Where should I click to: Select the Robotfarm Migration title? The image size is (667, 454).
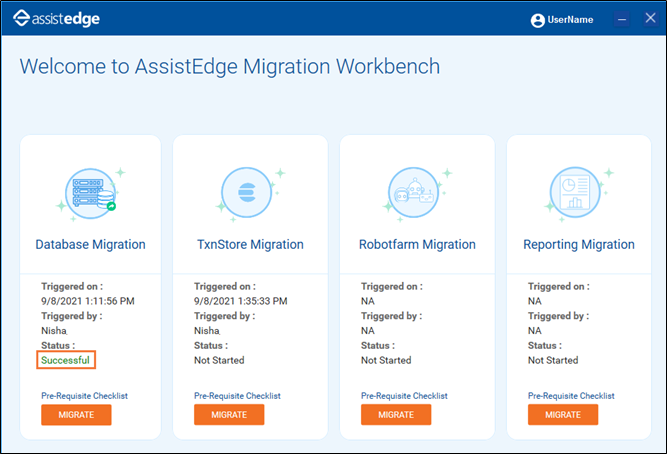point(417,245)
